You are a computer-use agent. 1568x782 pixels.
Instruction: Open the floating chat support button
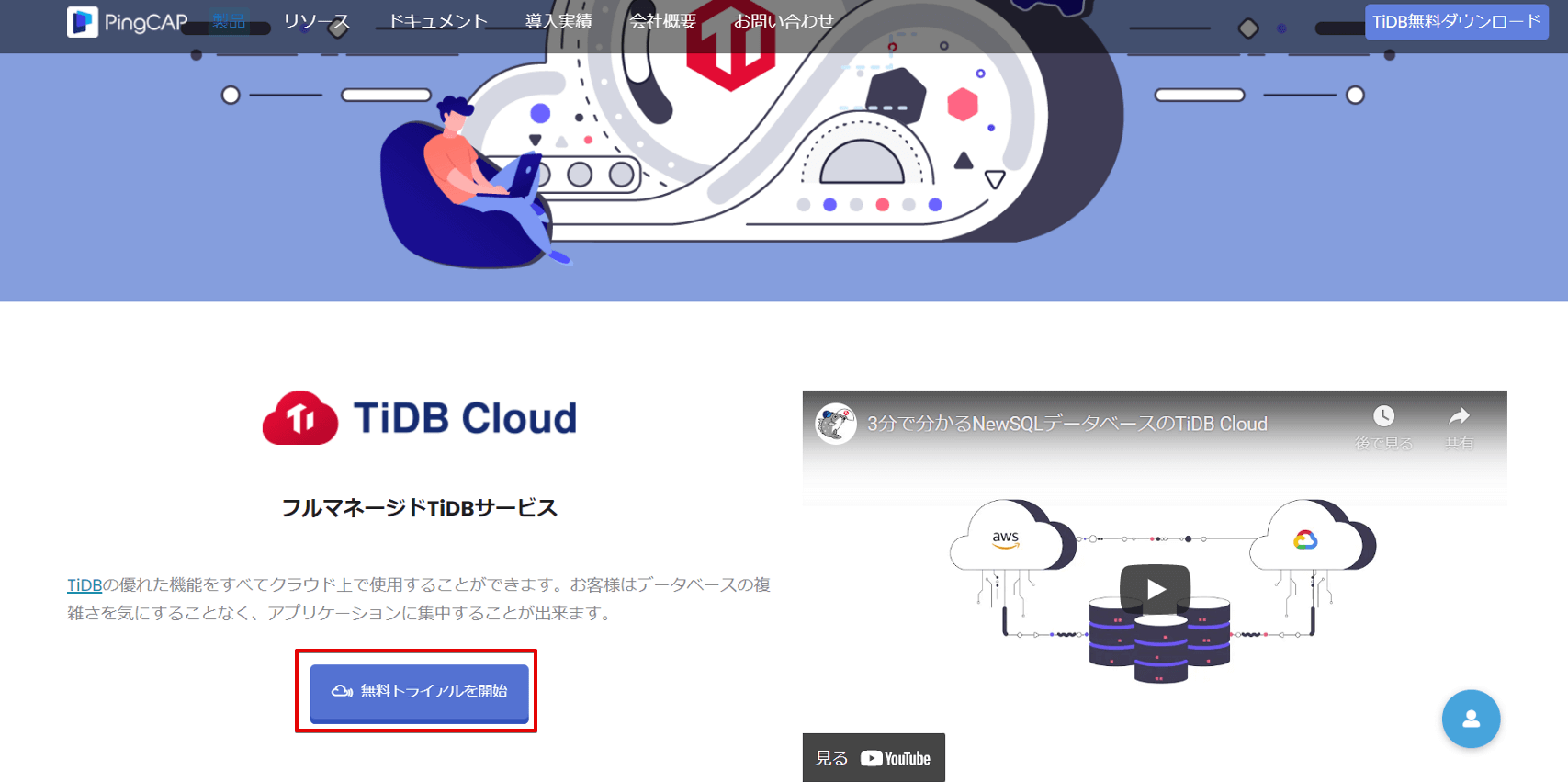1471,719
